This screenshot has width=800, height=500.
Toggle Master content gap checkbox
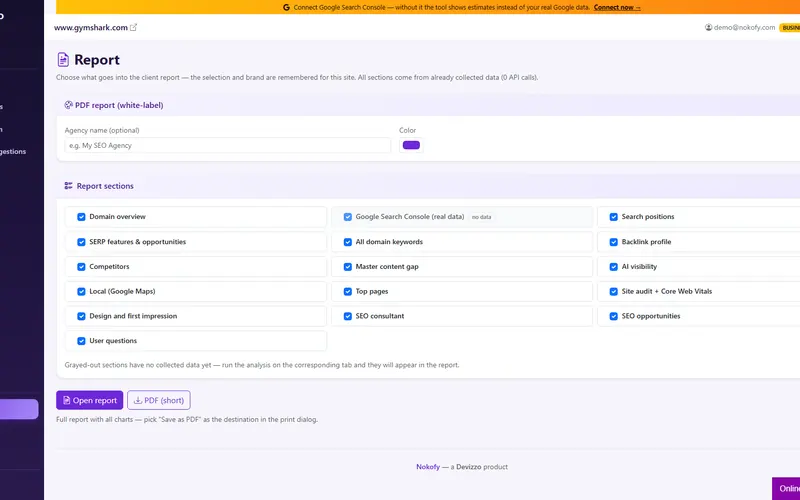[x=347, y=267]
